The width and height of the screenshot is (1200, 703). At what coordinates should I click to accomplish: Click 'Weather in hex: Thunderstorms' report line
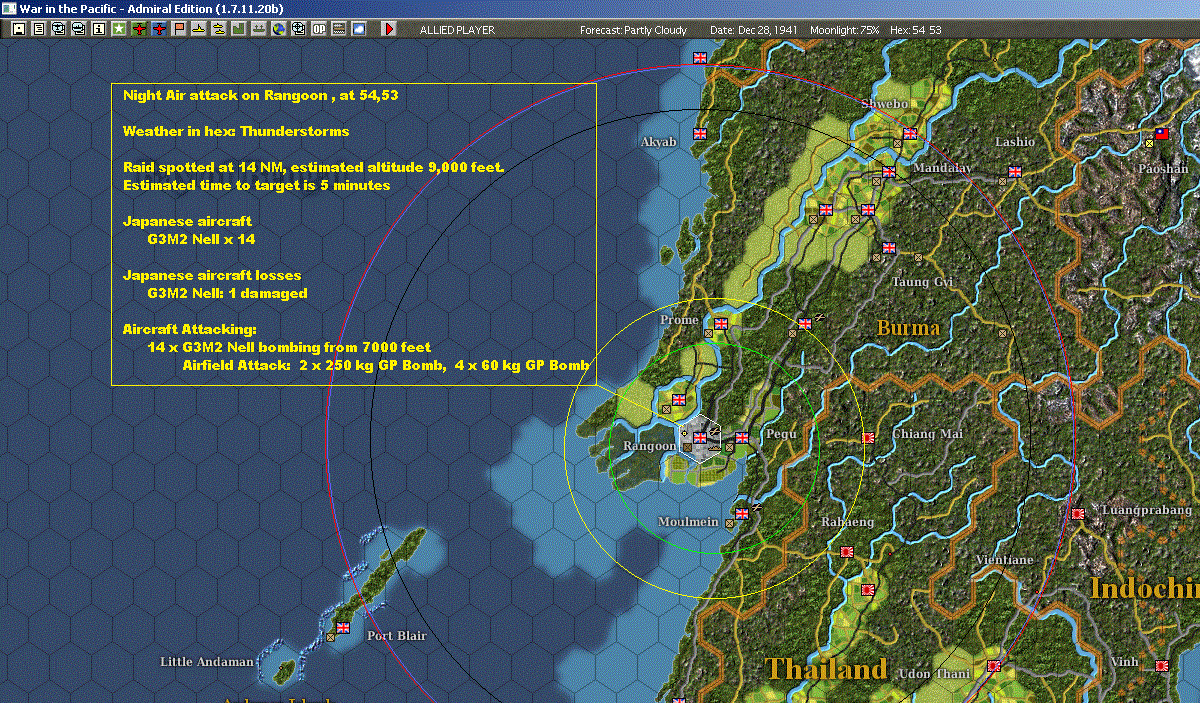tap(236, 131)
